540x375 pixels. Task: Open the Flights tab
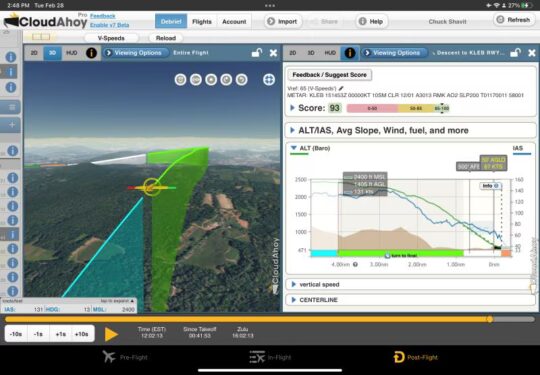click(202, 21)
